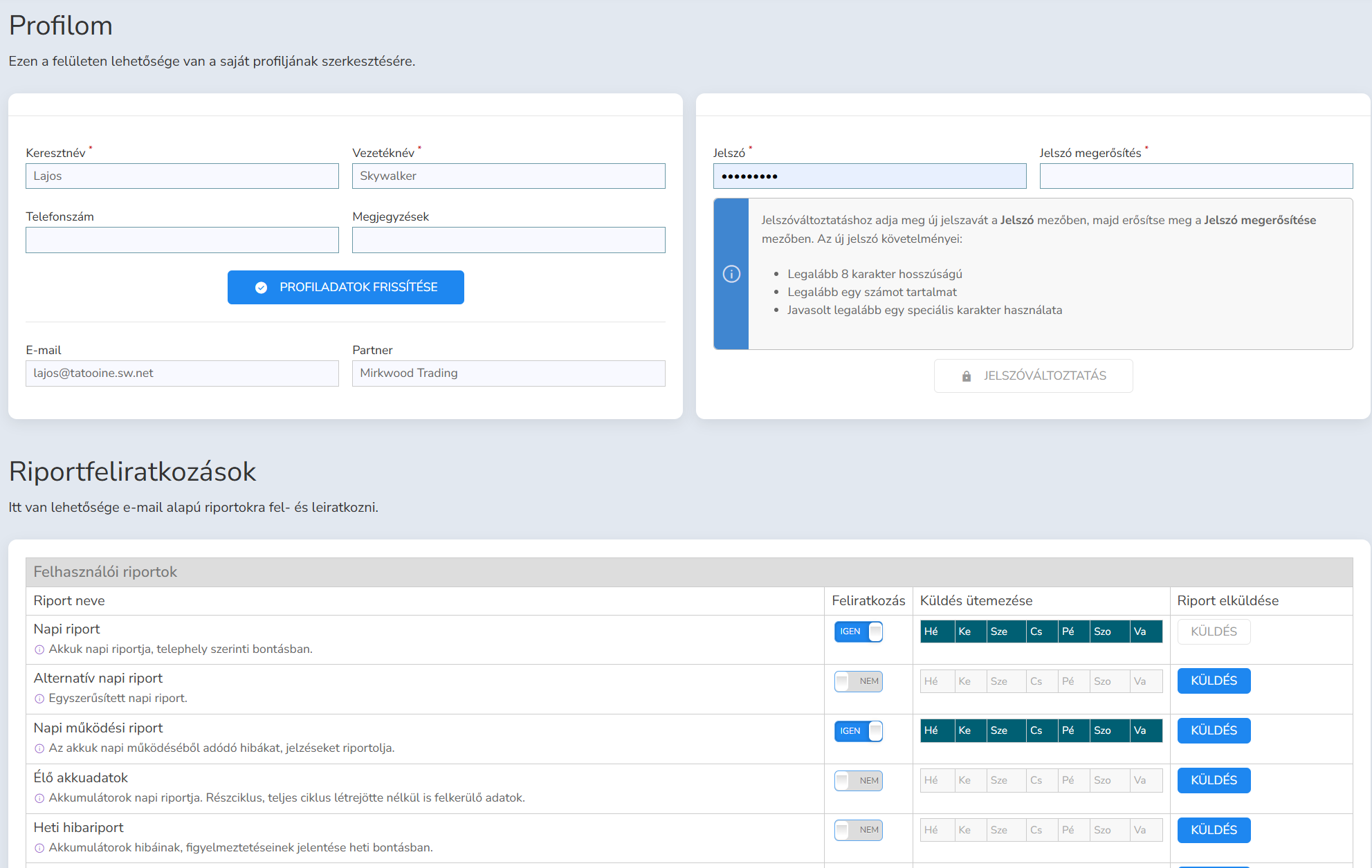
Task: Click JELSZÓVÁLTOZTATÁS button
Action: click(1033, 376)
